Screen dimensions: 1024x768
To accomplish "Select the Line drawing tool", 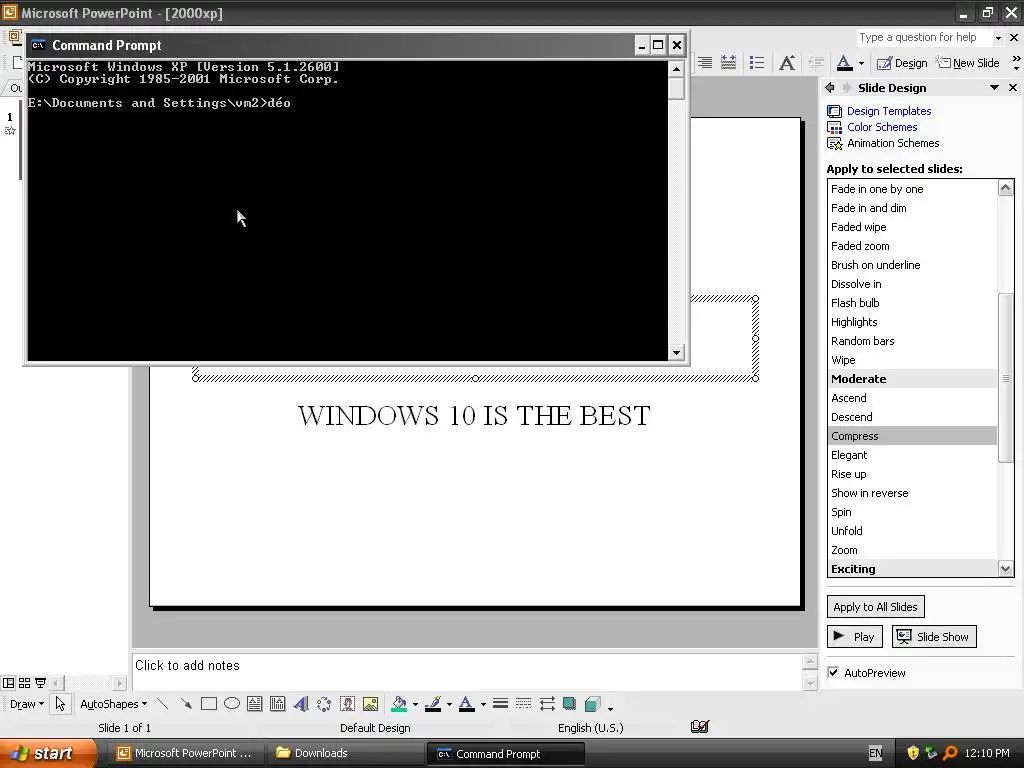I will click(x=163, y=704).
